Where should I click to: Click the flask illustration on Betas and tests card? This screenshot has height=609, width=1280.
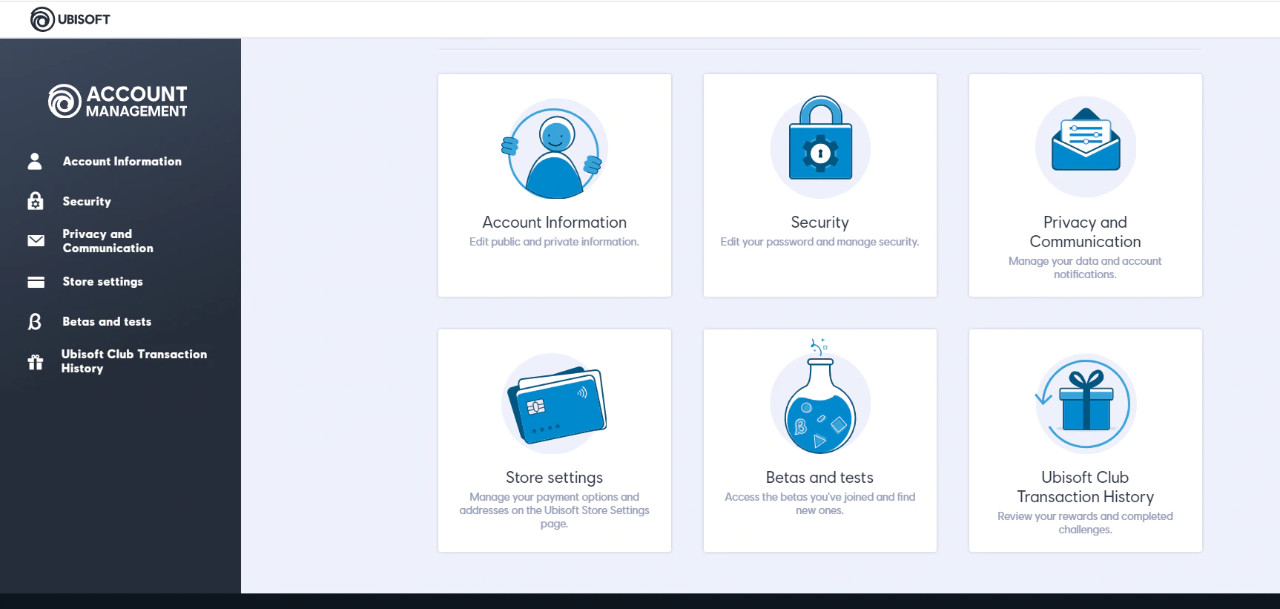point(820,397)
